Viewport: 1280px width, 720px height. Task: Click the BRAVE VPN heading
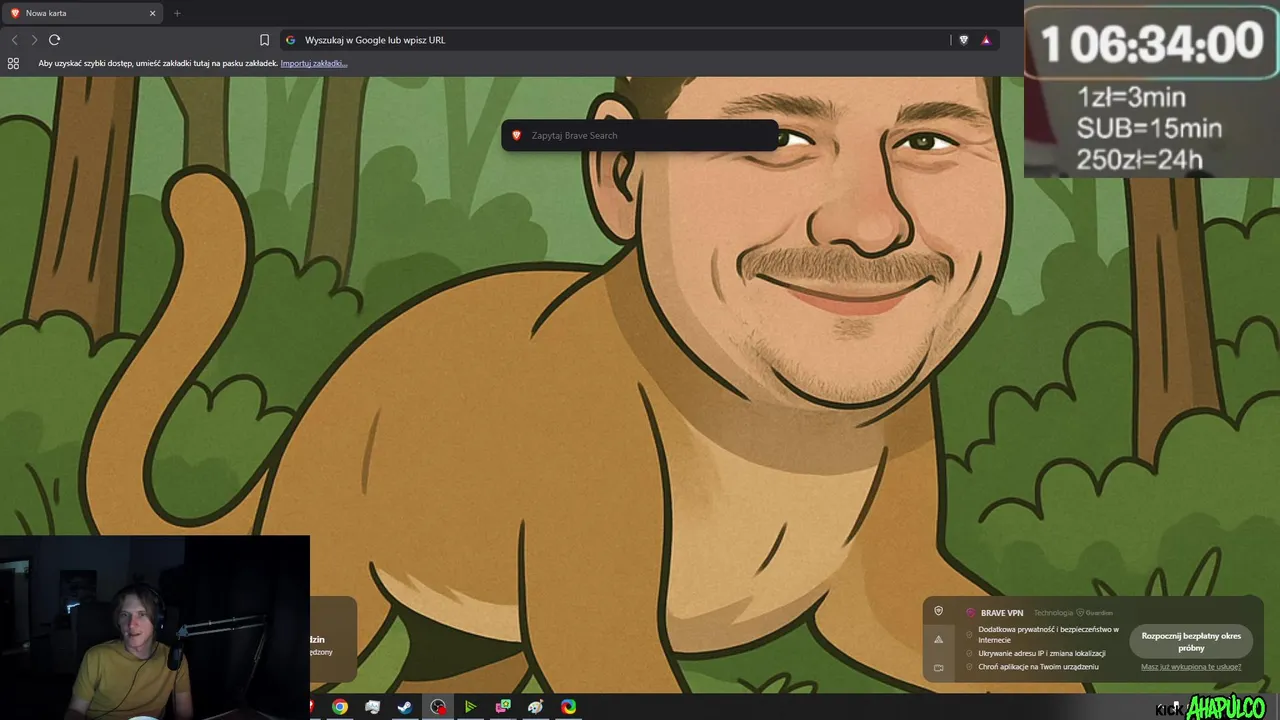pos(1002,613)
